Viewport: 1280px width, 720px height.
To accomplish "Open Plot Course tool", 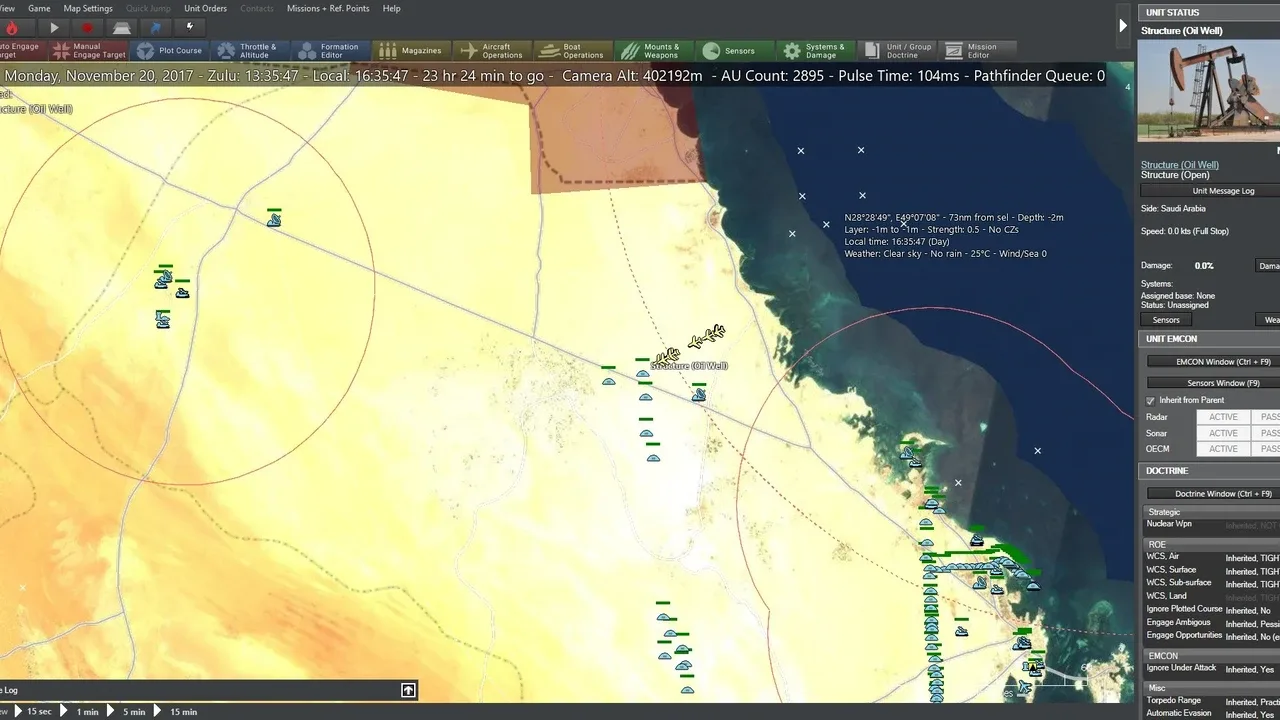I will (169, 51).
